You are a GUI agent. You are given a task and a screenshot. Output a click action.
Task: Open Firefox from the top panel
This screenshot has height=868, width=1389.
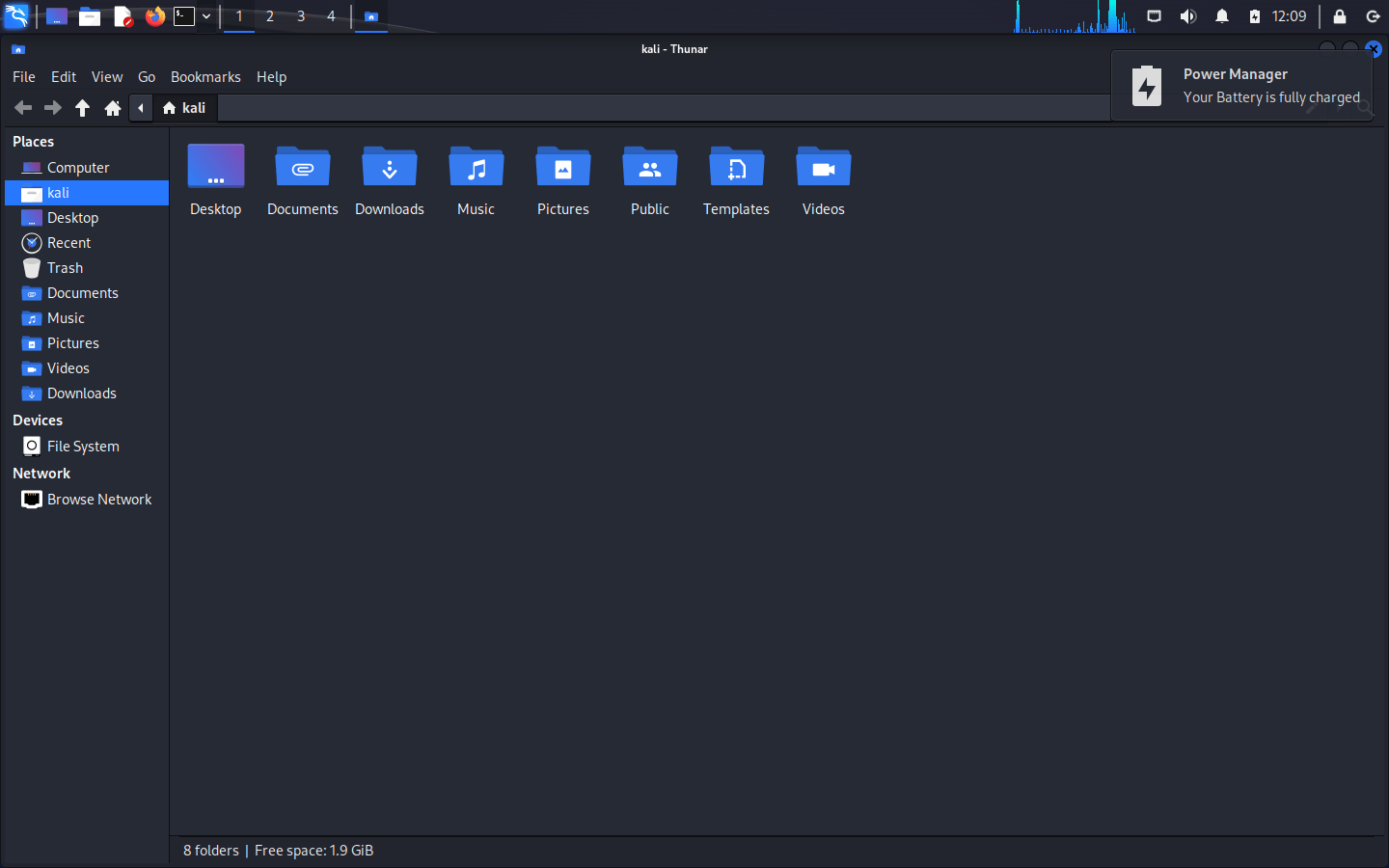click(x=156, y=16)
